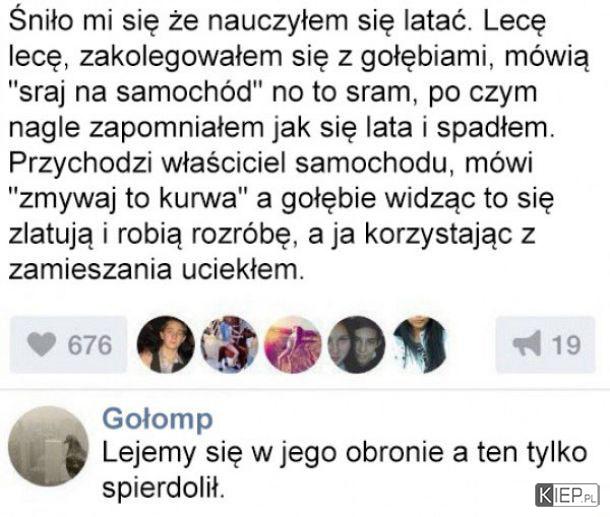
Task: Open fourth liker's avatar showing two faces
Action: (x=356, y=344)
